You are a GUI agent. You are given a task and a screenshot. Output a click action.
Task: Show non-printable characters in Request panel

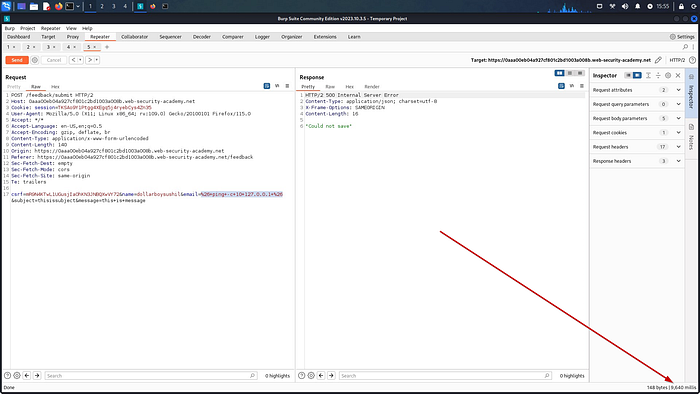point(277,86)
